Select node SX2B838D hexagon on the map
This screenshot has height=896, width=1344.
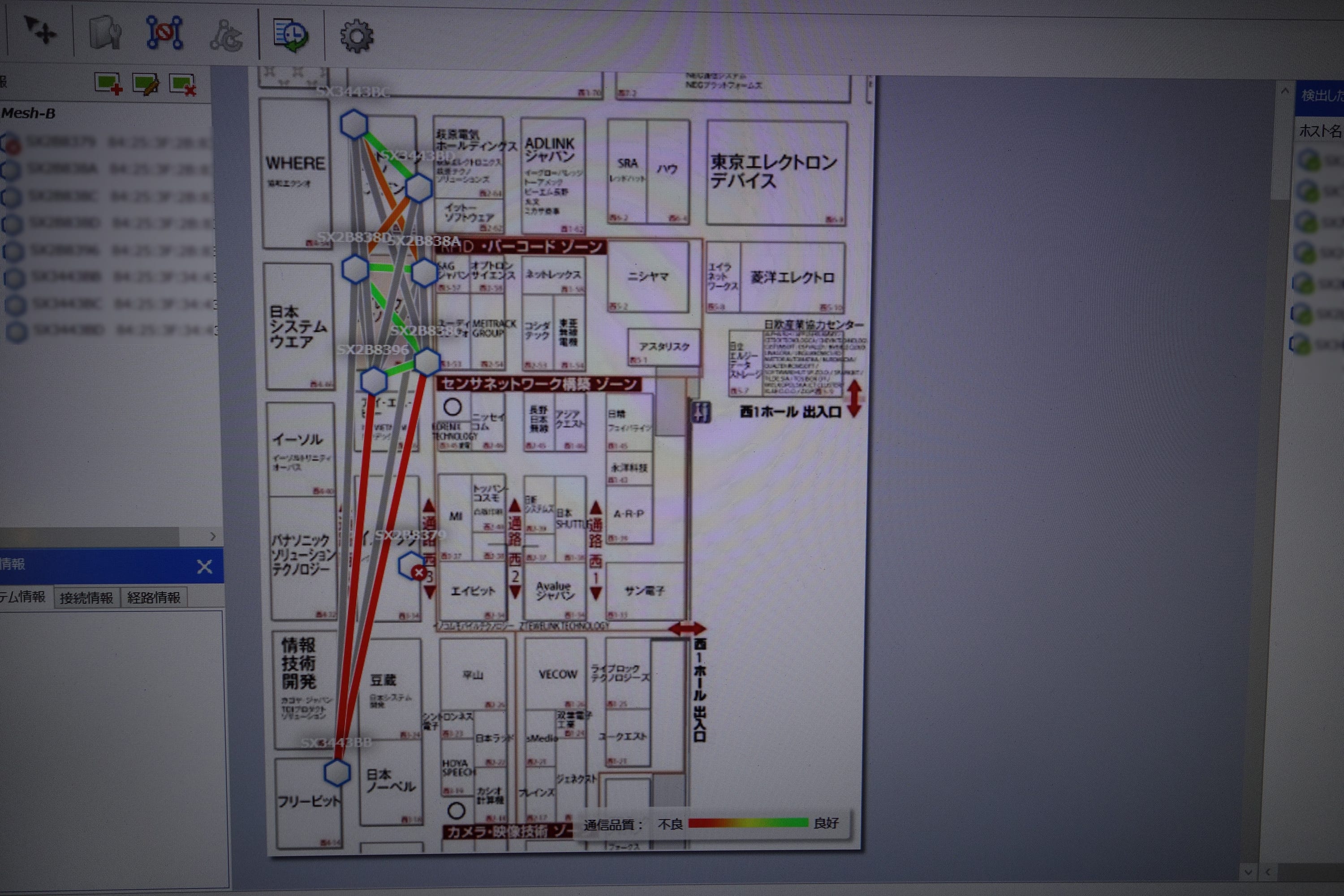pyautogui.click(x=355, y=268)
